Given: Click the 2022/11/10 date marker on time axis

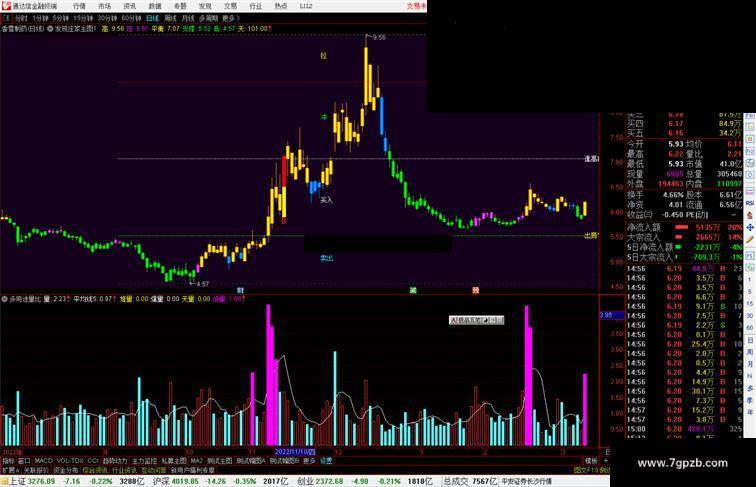Looking at the screenshot, I should point(295,452).
